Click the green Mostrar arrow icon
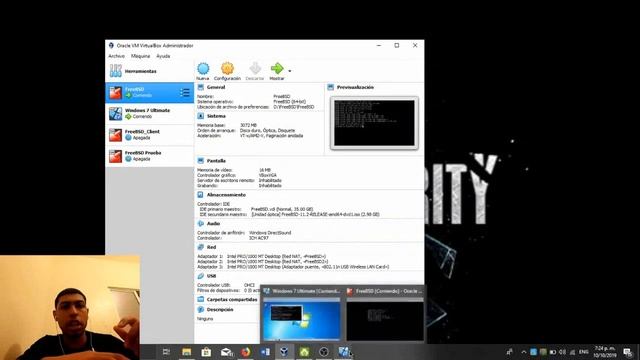The image size is (640, 360). pos(277,68)
